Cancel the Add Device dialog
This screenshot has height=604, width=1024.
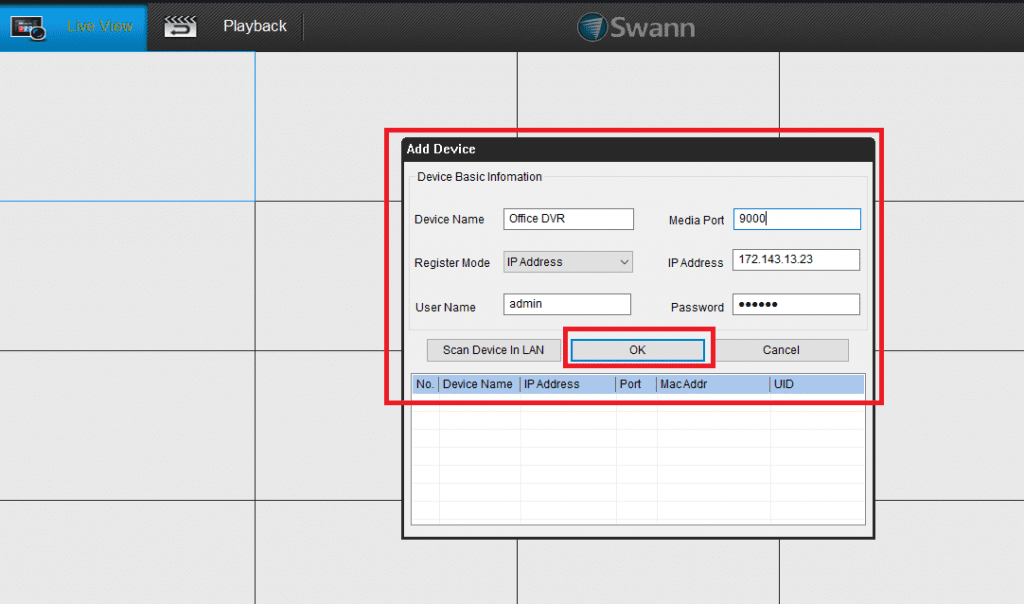(782, 350)
